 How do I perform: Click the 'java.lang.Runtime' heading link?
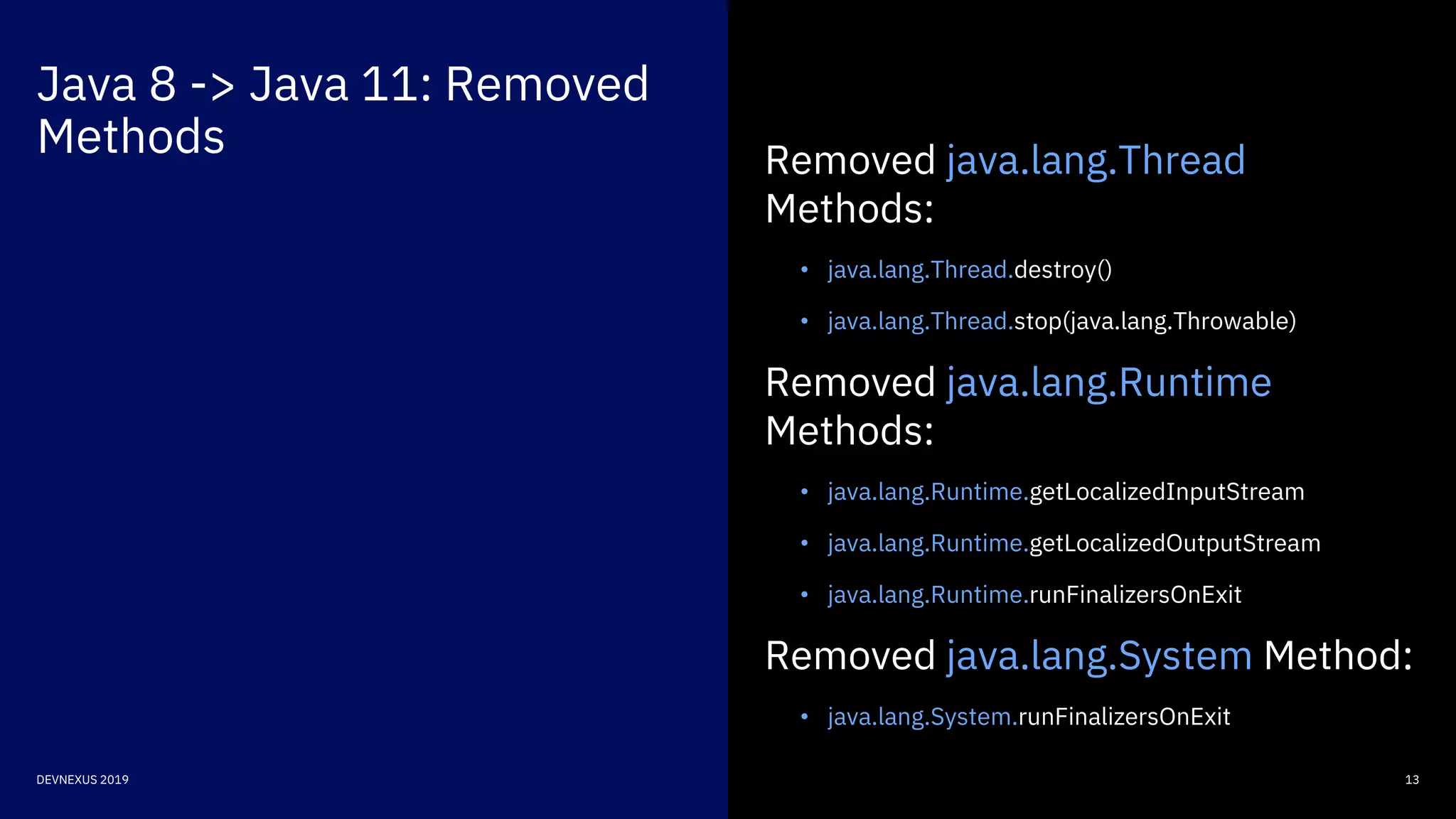coord(1108,383)
